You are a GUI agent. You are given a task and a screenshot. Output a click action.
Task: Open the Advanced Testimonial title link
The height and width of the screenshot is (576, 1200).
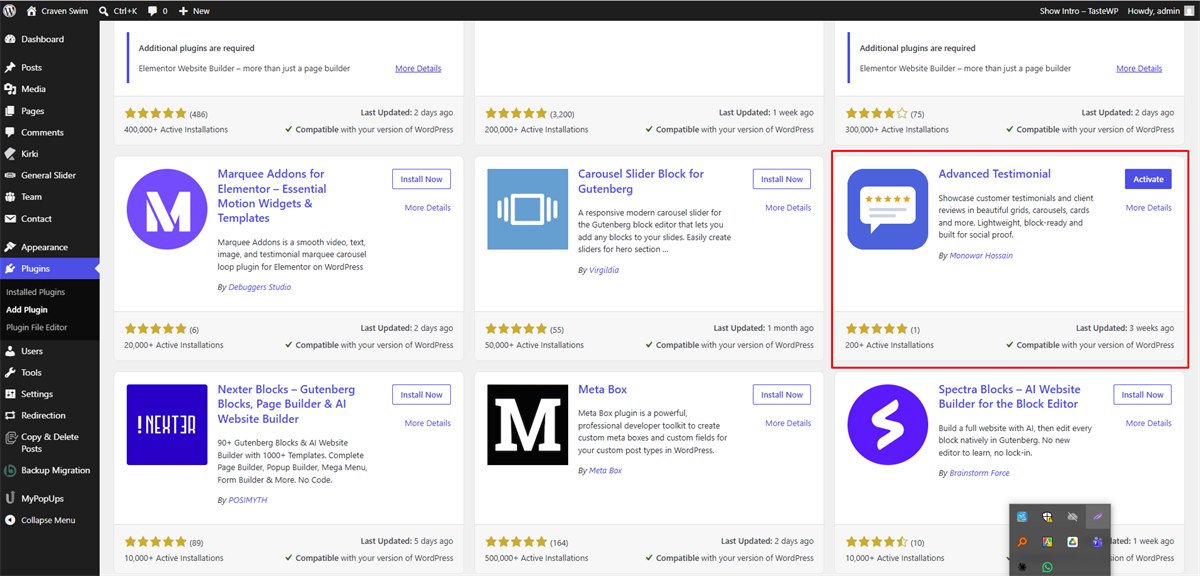pyautogui.click(x=995, y=174)
